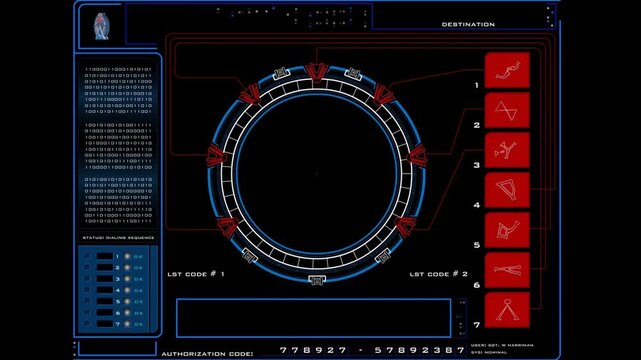Click the red left-side chevron on the gate ring

click(x=216, y=156)
